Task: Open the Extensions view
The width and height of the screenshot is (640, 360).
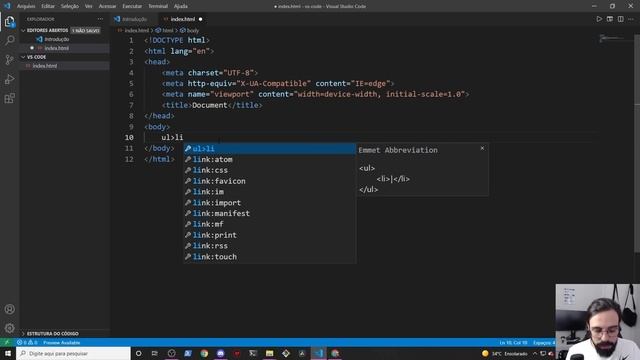Action: [9, 98]
